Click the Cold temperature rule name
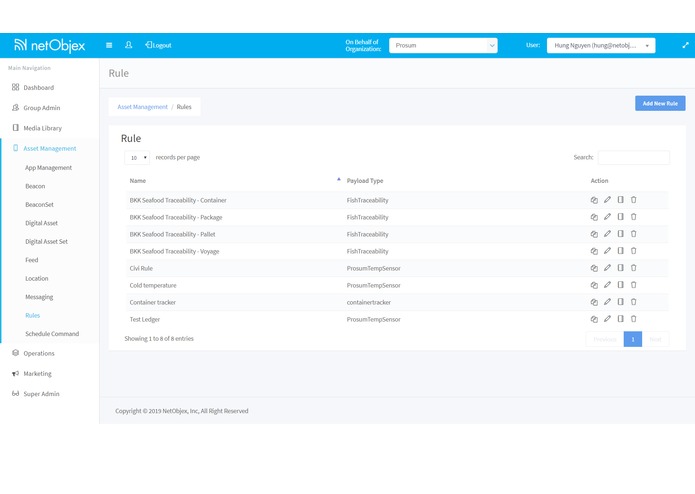This screenshot has height=494, width=695. click(153, 286)
